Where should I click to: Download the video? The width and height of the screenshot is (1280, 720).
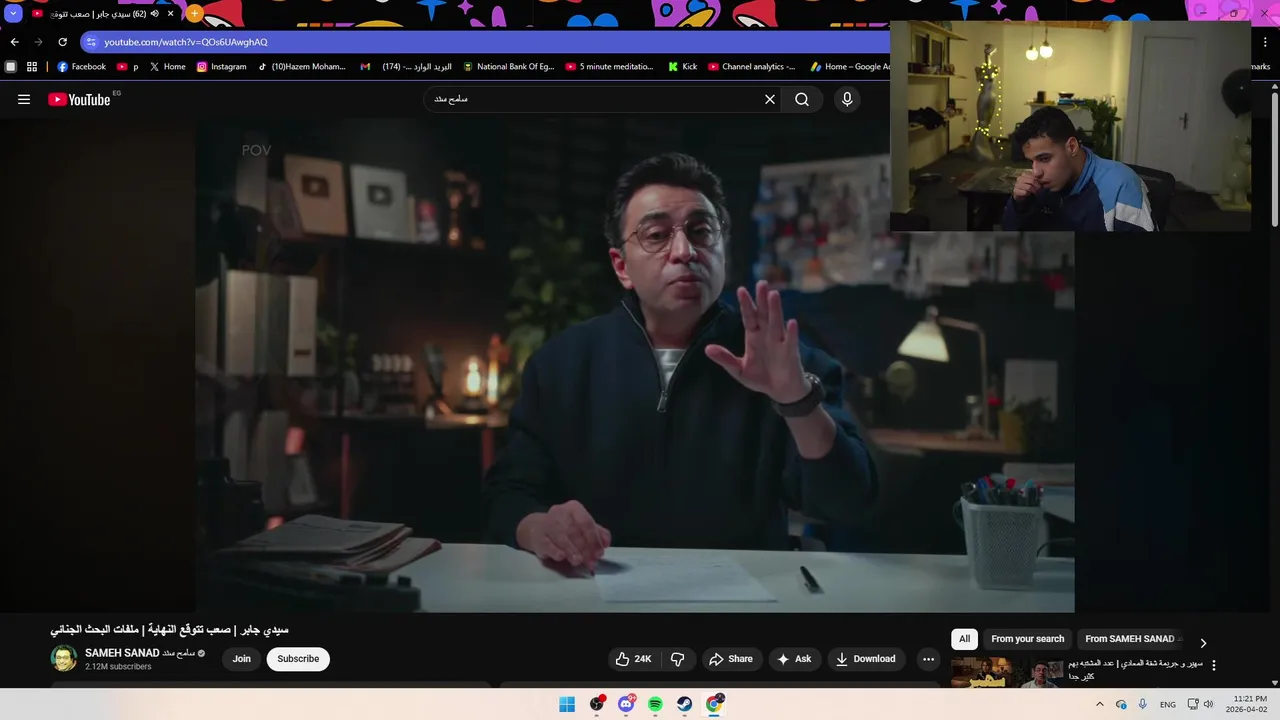(866, 659)
